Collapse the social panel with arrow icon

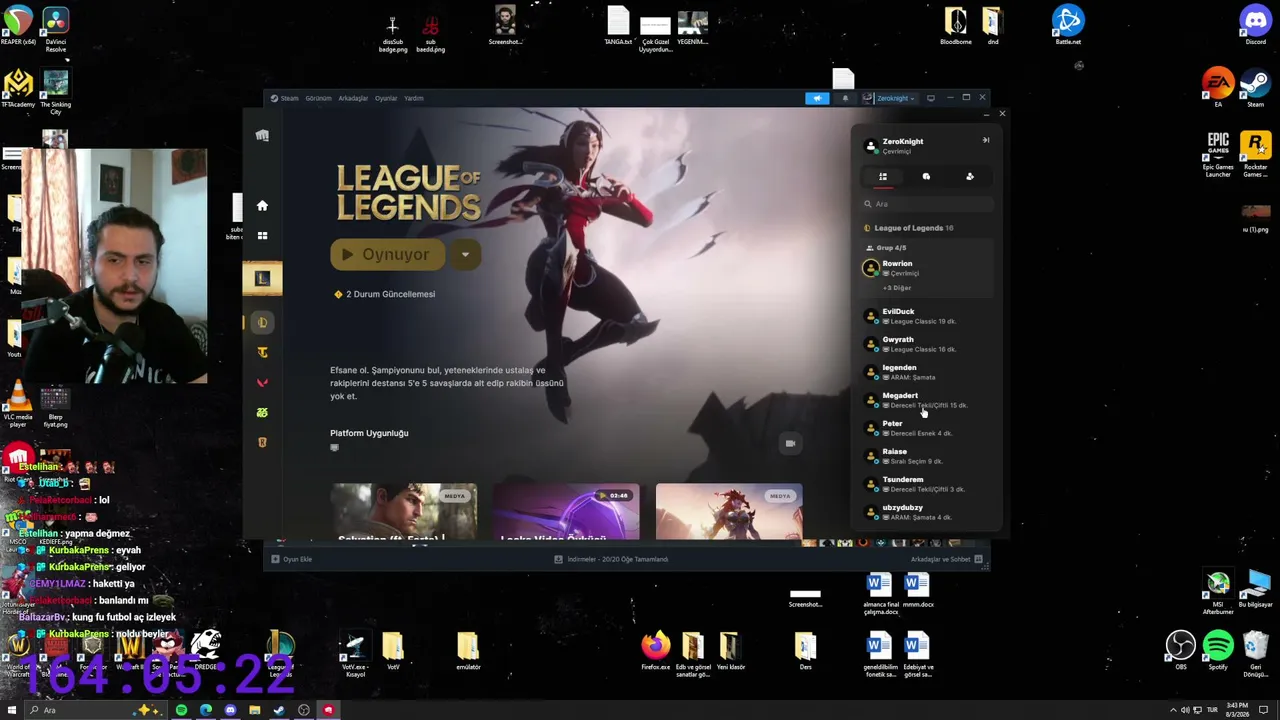986,140
